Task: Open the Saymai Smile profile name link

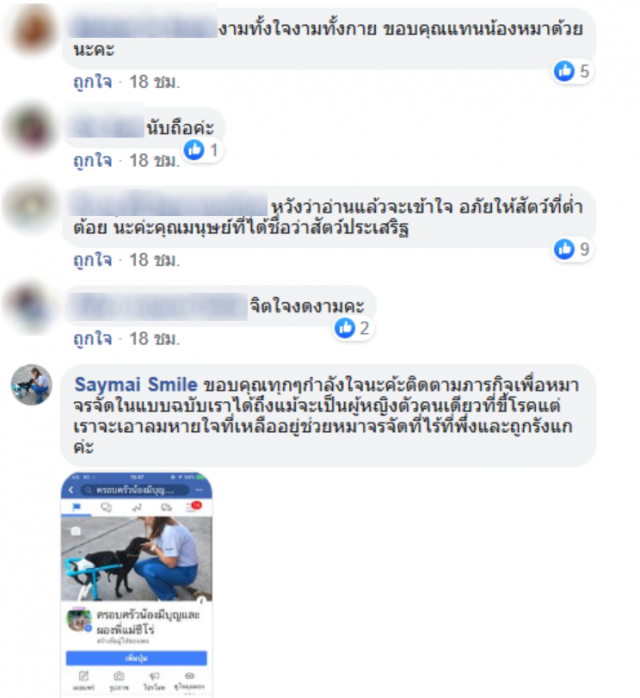Action: 136,385
